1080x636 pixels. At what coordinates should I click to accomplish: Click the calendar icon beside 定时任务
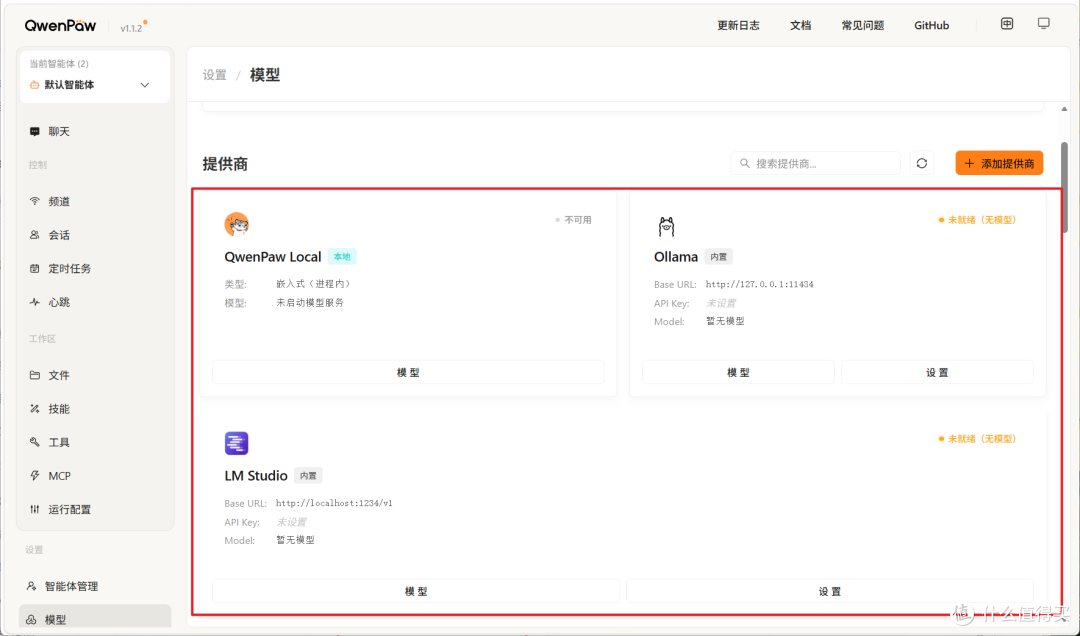click(x=34, y=269)
